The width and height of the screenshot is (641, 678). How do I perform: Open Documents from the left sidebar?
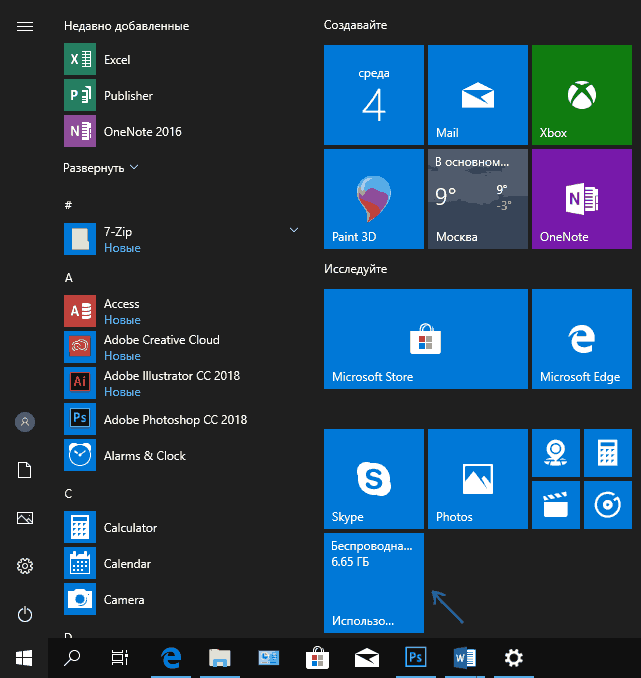point(25,470)
